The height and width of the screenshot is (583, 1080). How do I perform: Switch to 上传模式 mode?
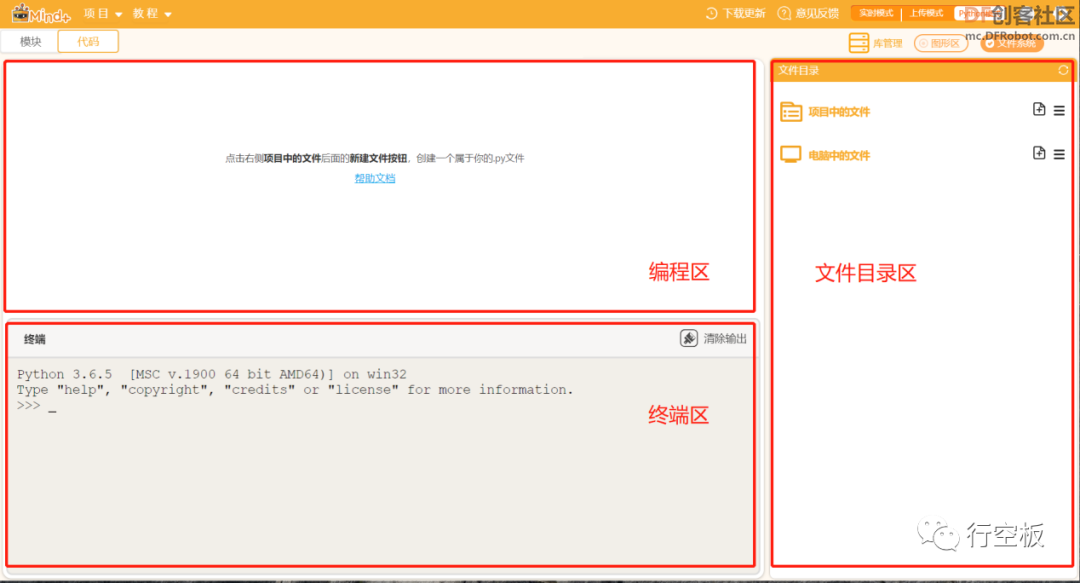coord(926,13)
